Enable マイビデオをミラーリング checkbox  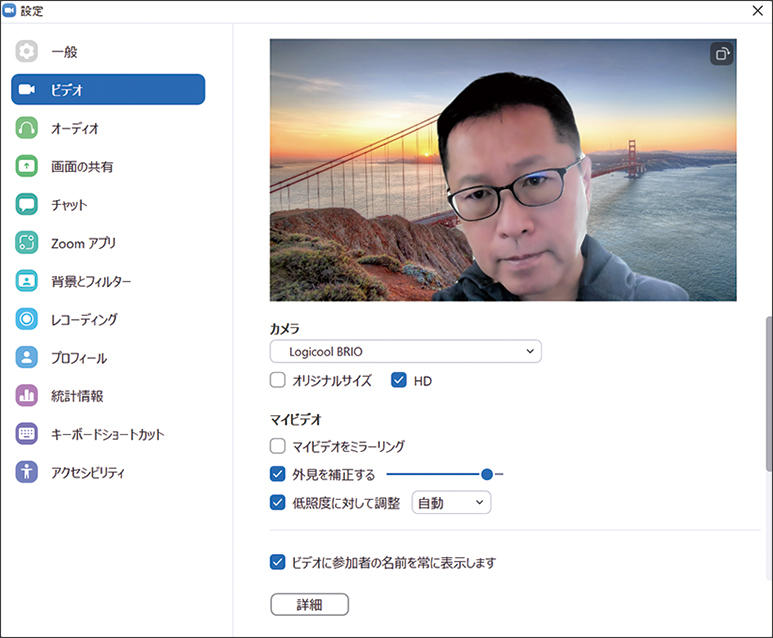tap(278, 446)
